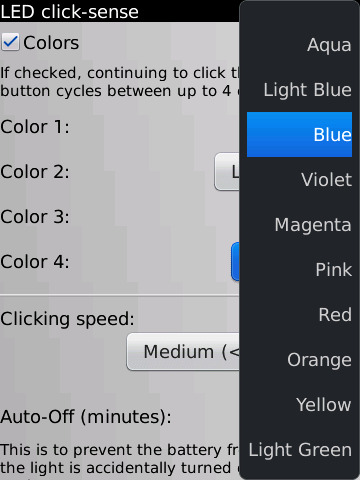Choose Orange from the color list

299,359
